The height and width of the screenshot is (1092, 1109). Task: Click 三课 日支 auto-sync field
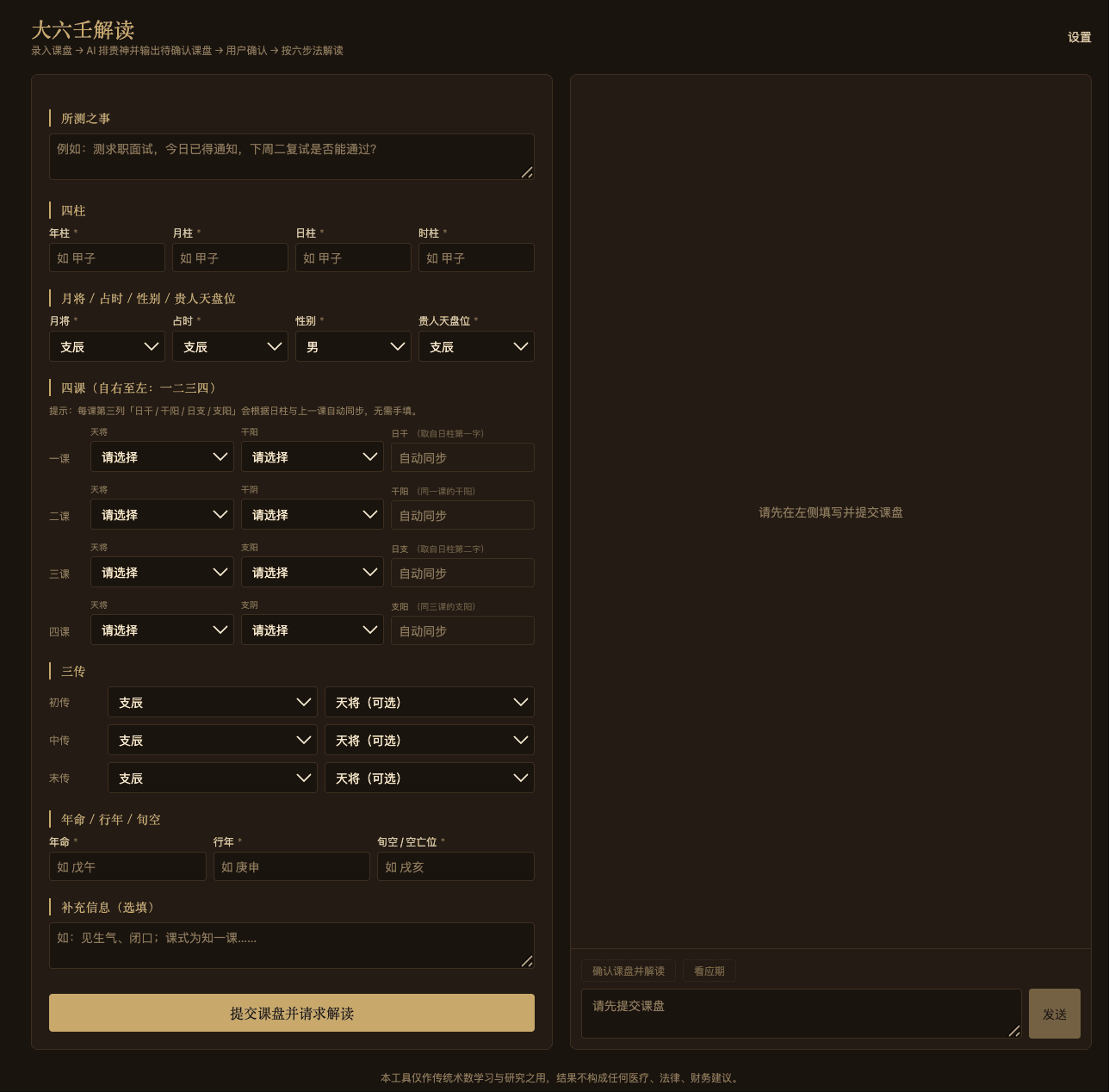click(462, 573)
